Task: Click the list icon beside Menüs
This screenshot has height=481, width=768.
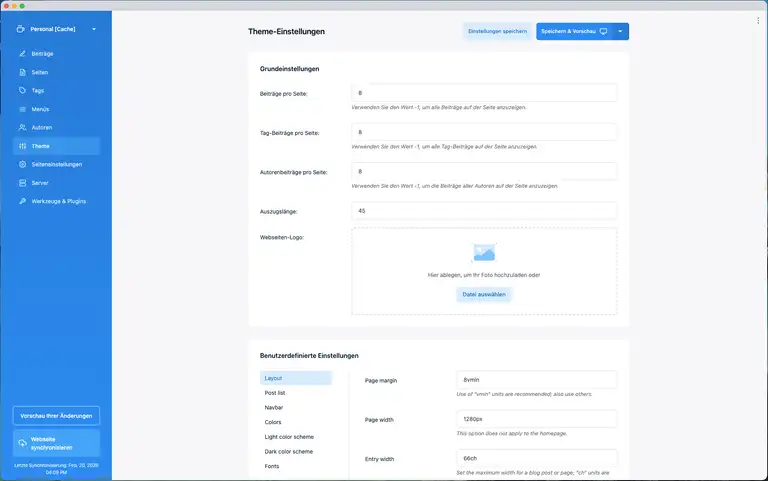Action: pos(23,109)
